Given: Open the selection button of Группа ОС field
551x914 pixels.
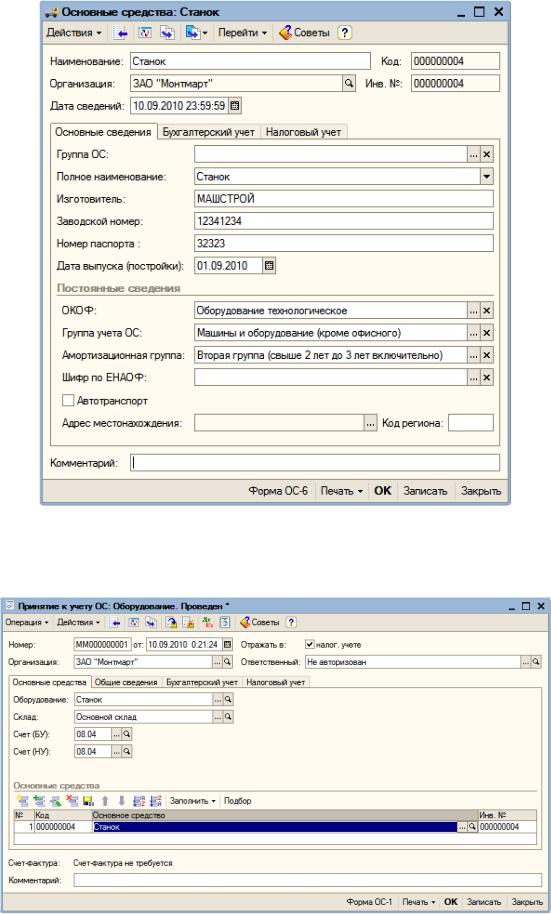Looking at the screenshot, I should click(473, 154).
